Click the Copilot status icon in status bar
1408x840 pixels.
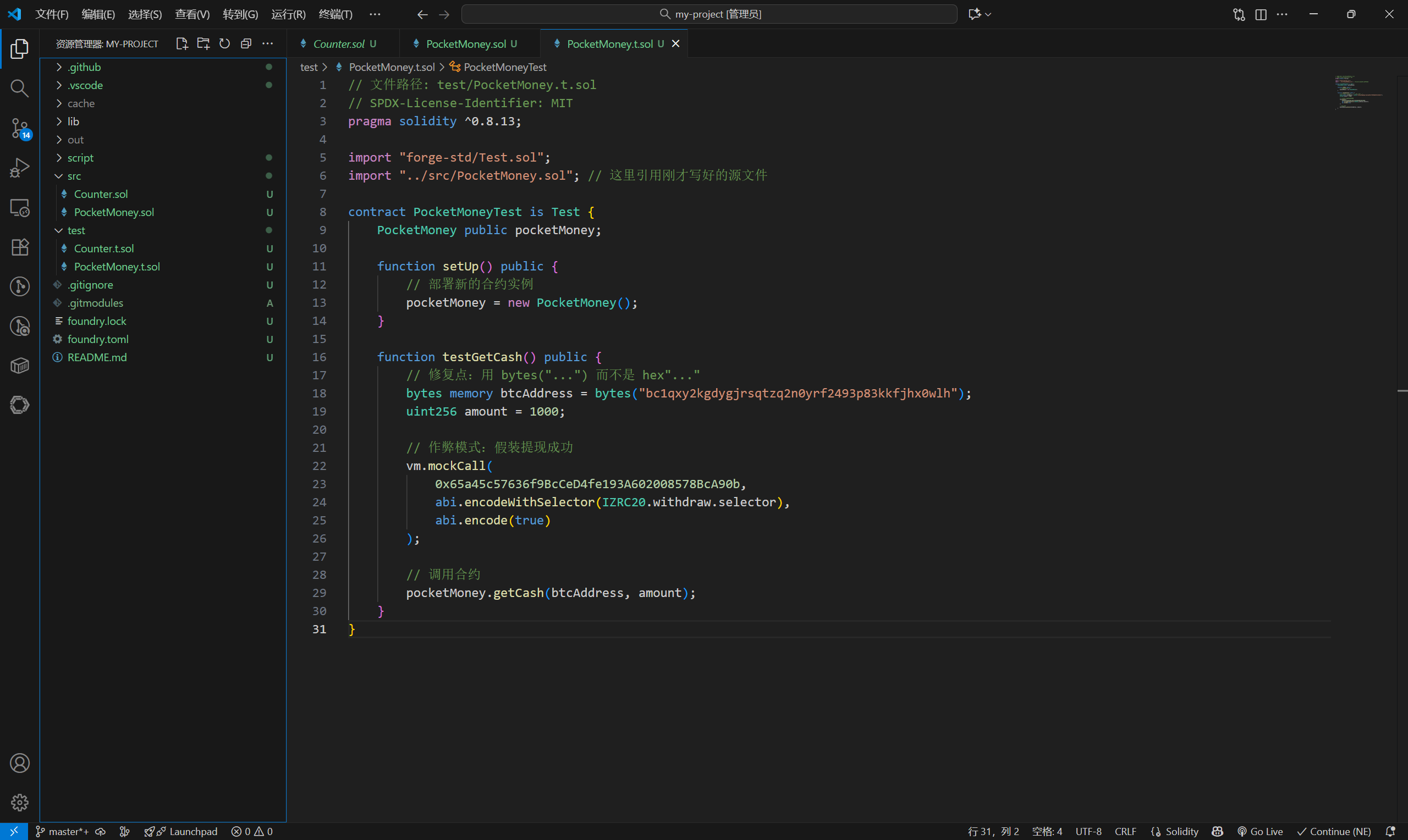point(1218,831)
